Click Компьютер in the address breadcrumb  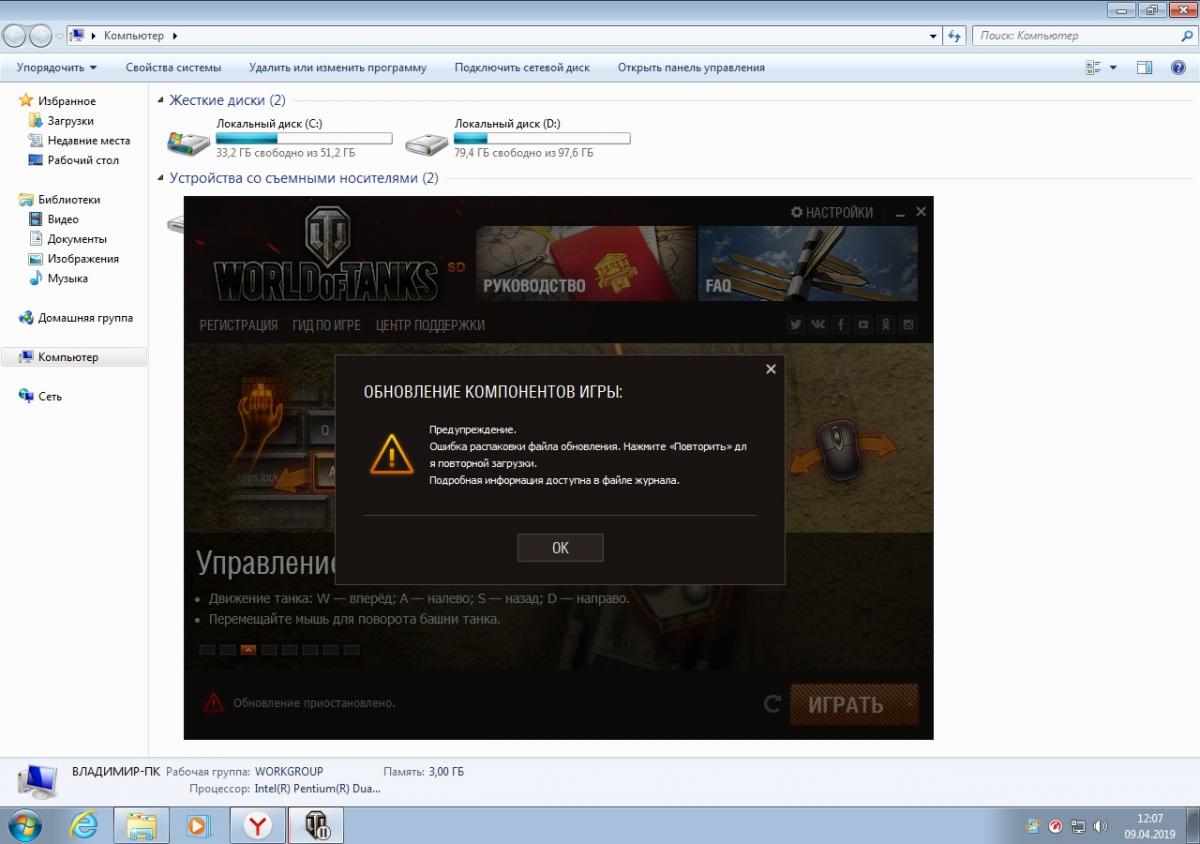(x=134, y=36)
